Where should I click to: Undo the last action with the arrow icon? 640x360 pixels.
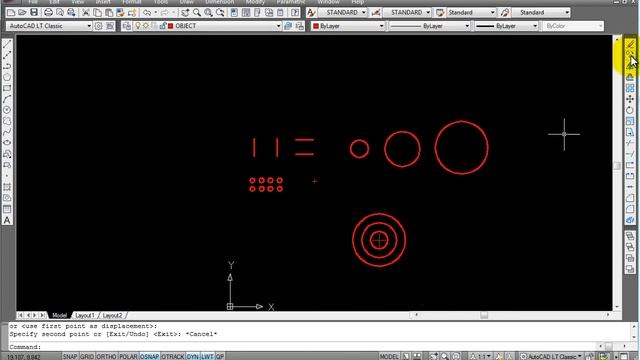tap(147, 13)
